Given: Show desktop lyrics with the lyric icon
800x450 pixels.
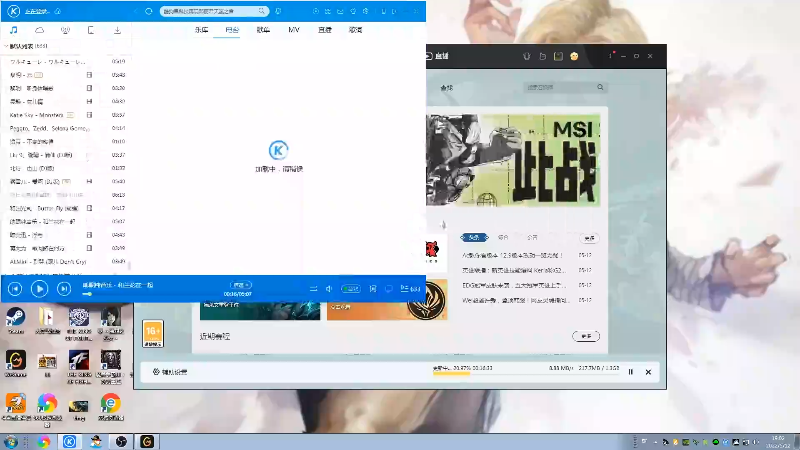Looking at the screenshot, I should [373, 289].
